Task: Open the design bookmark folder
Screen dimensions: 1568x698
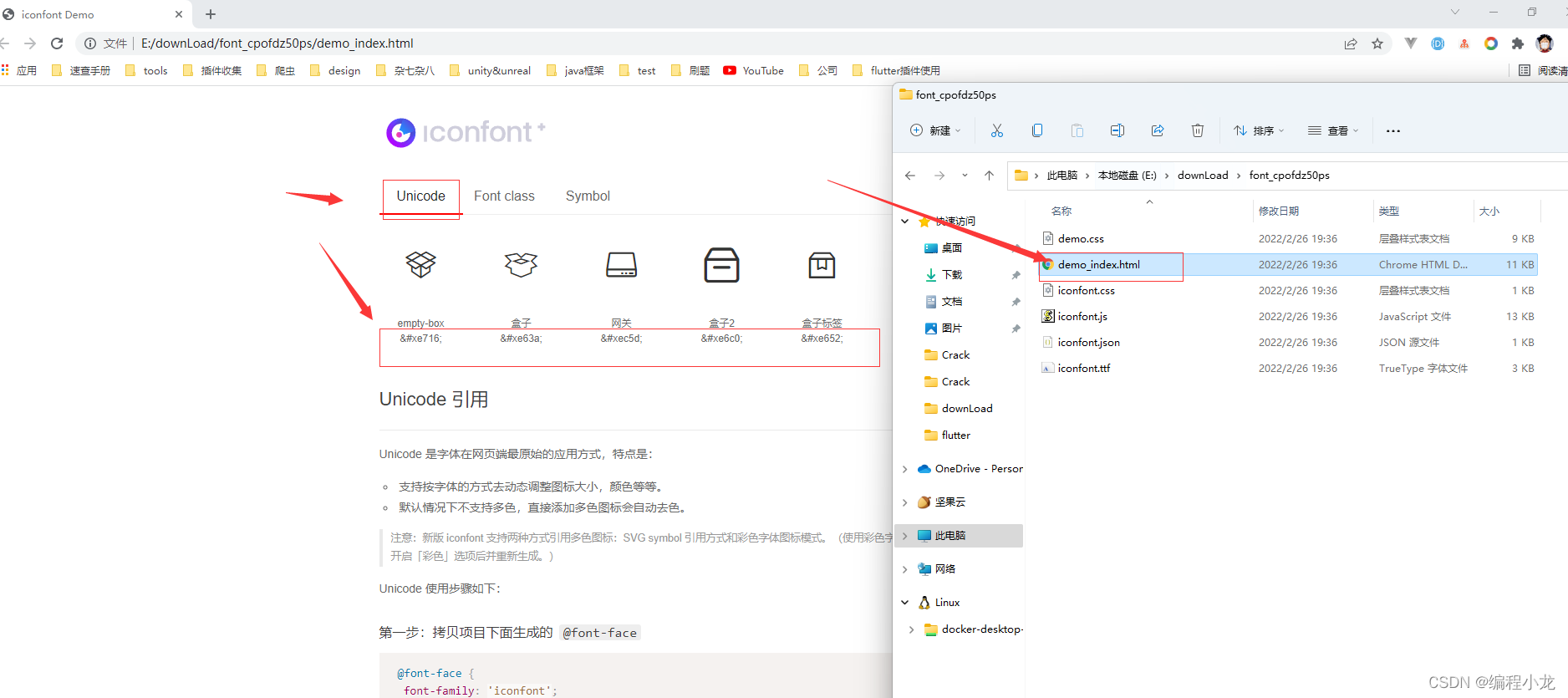Action: [335, 70]
